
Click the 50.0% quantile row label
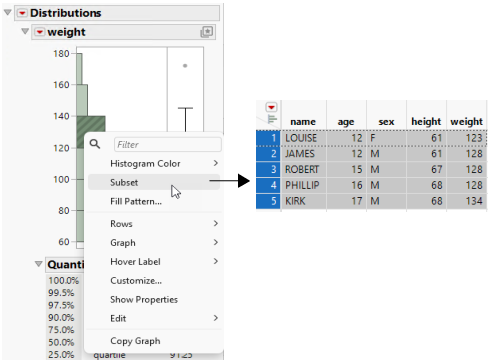point(61,342)
